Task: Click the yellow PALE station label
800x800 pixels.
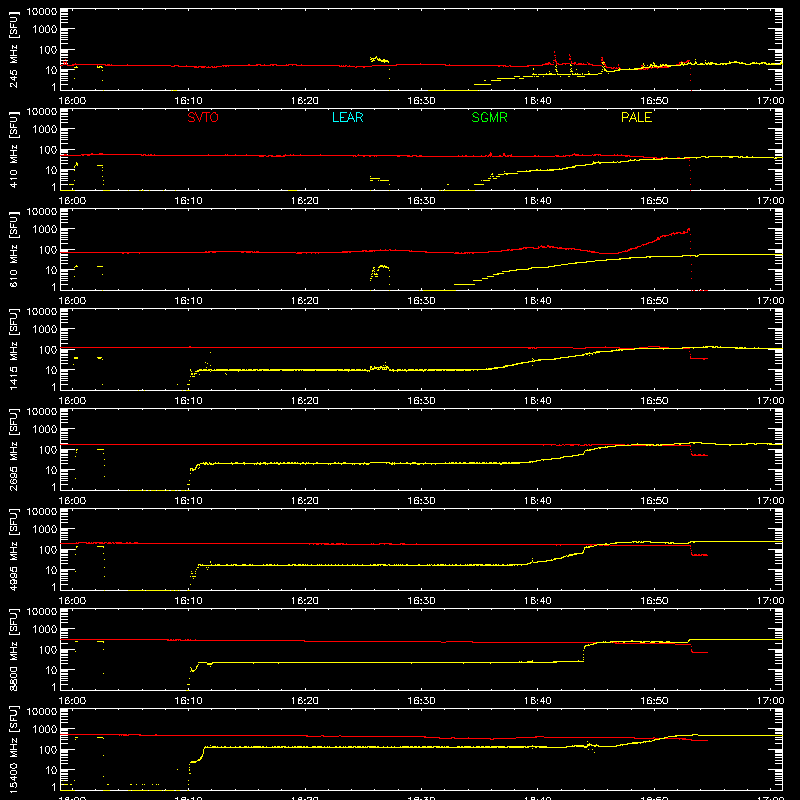Action: tap(636, 117)
